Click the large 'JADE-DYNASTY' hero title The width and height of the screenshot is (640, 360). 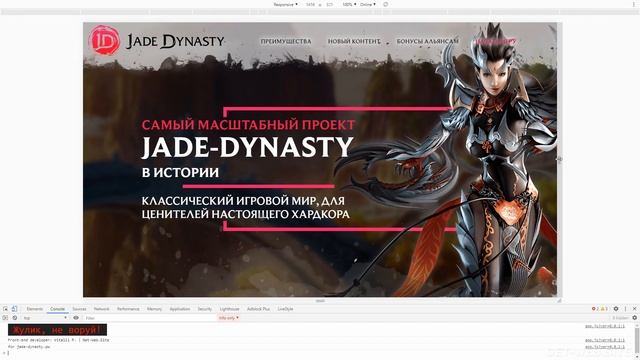(x=247, y=147)
